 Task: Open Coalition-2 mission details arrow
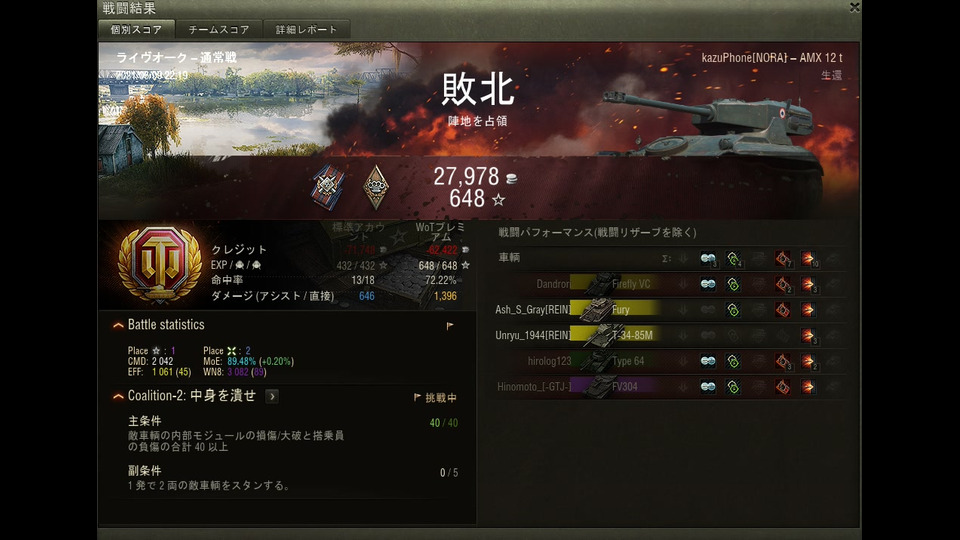(x=272, y=397)
